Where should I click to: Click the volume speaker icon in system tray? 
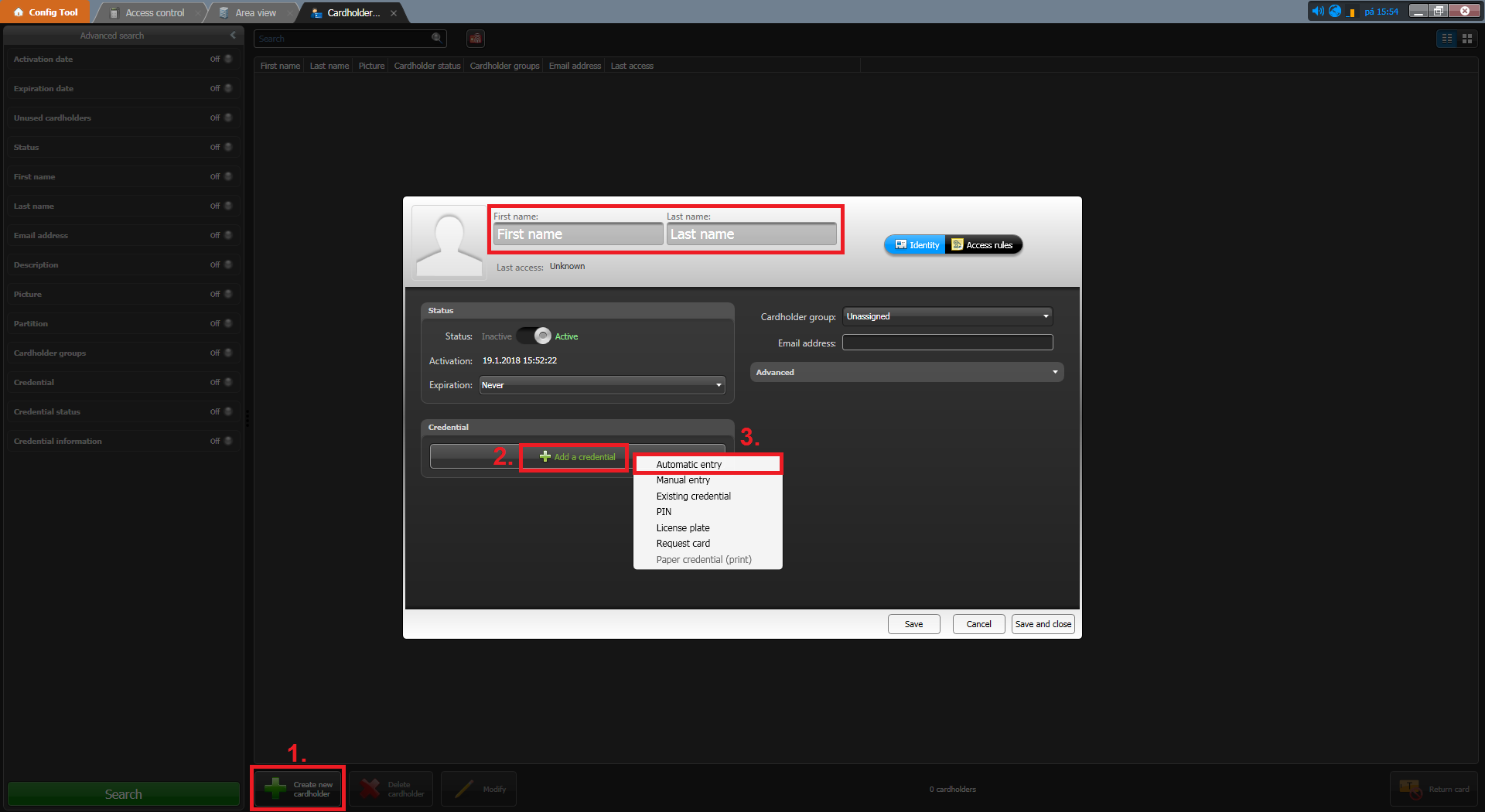tap(1317, 11)
